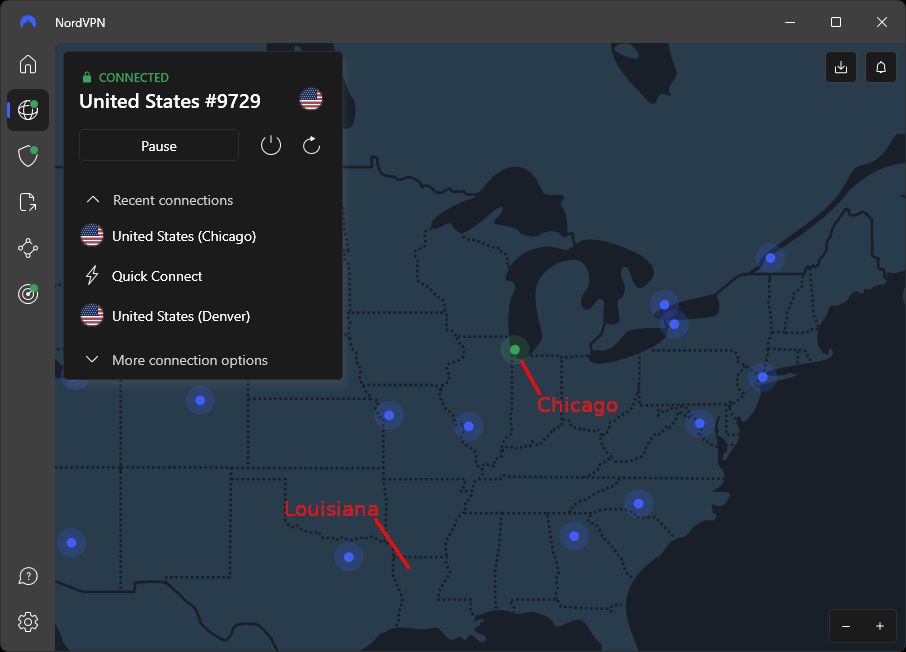
Task: Click the NordVPN logo in title bar
Action: click(28, 22)
